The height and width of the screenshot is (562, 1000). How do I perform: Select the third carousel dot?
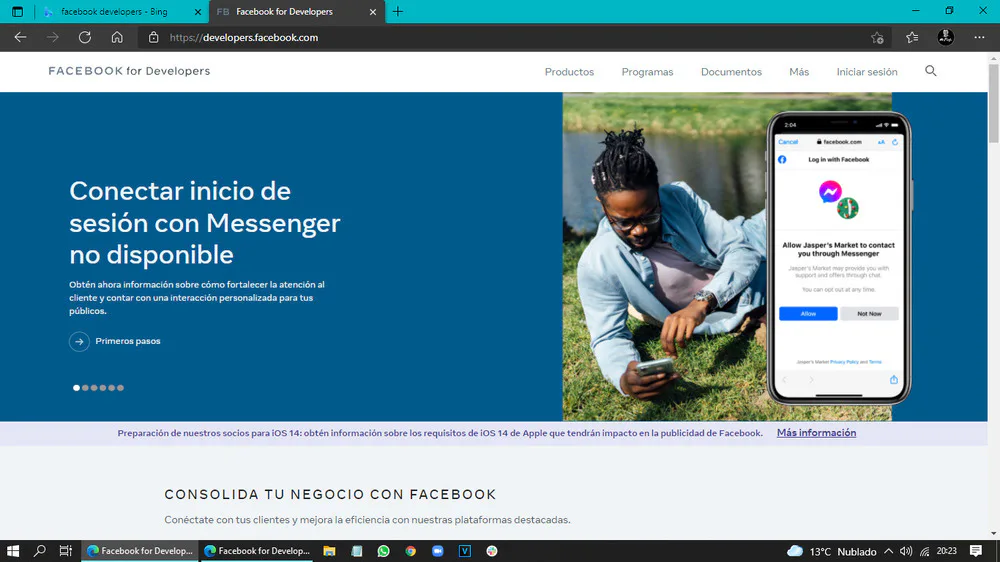tap(94, 388)
